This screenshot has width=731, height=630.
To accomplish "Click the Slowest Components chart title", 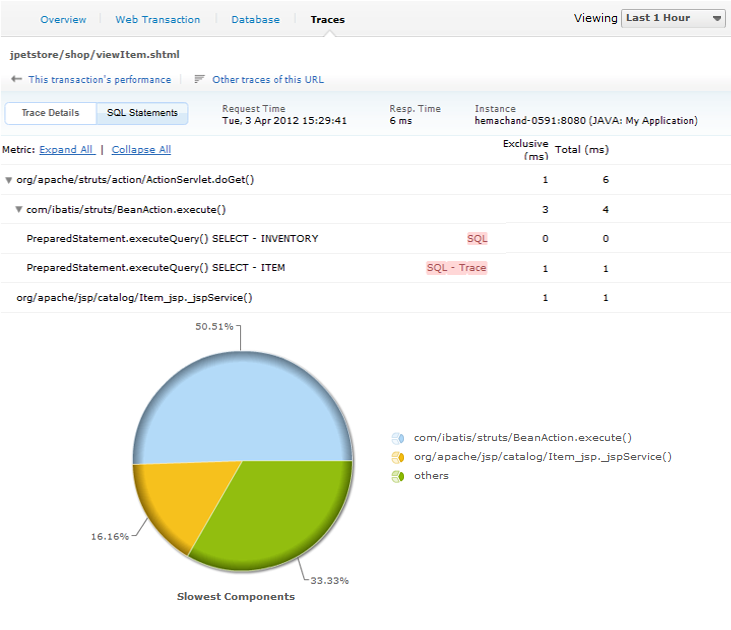I will click(x=236, y=596).
